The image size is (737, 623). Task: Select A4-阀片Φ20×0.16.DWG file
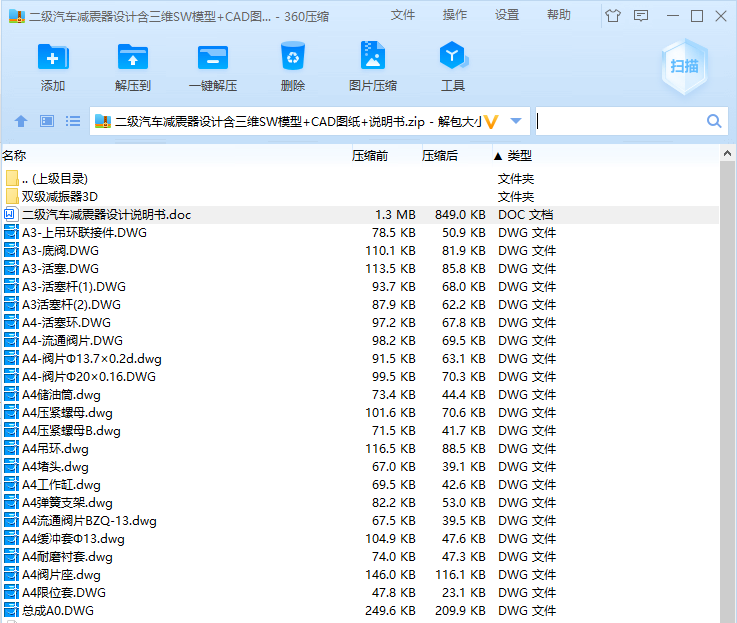coord(361,377)
